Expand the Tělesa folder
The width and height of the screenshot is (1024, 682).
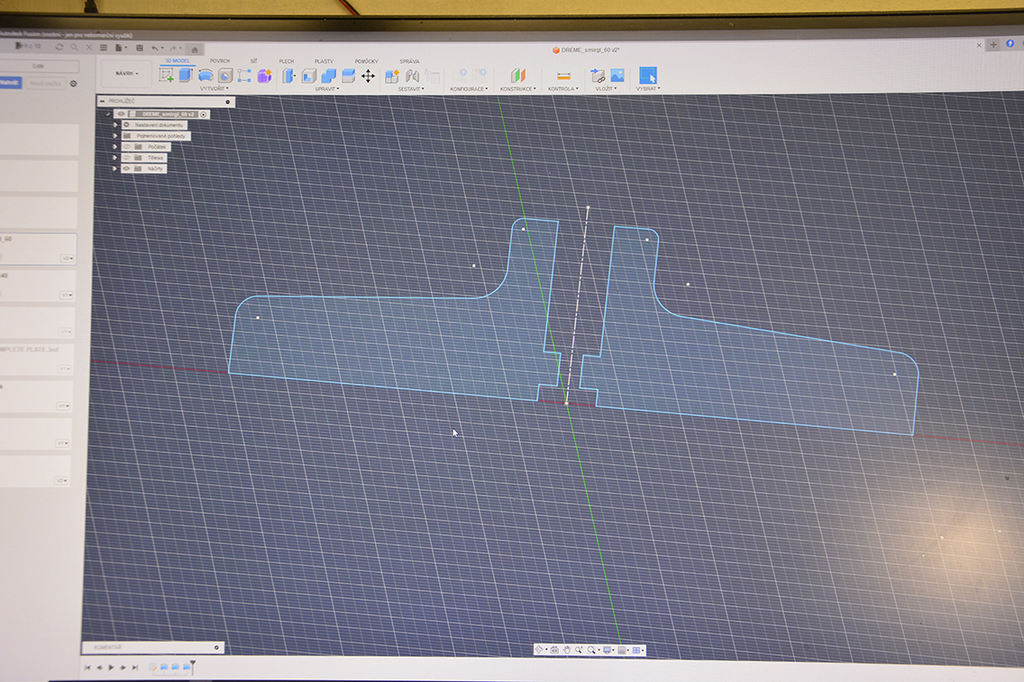tap(115, 157)
